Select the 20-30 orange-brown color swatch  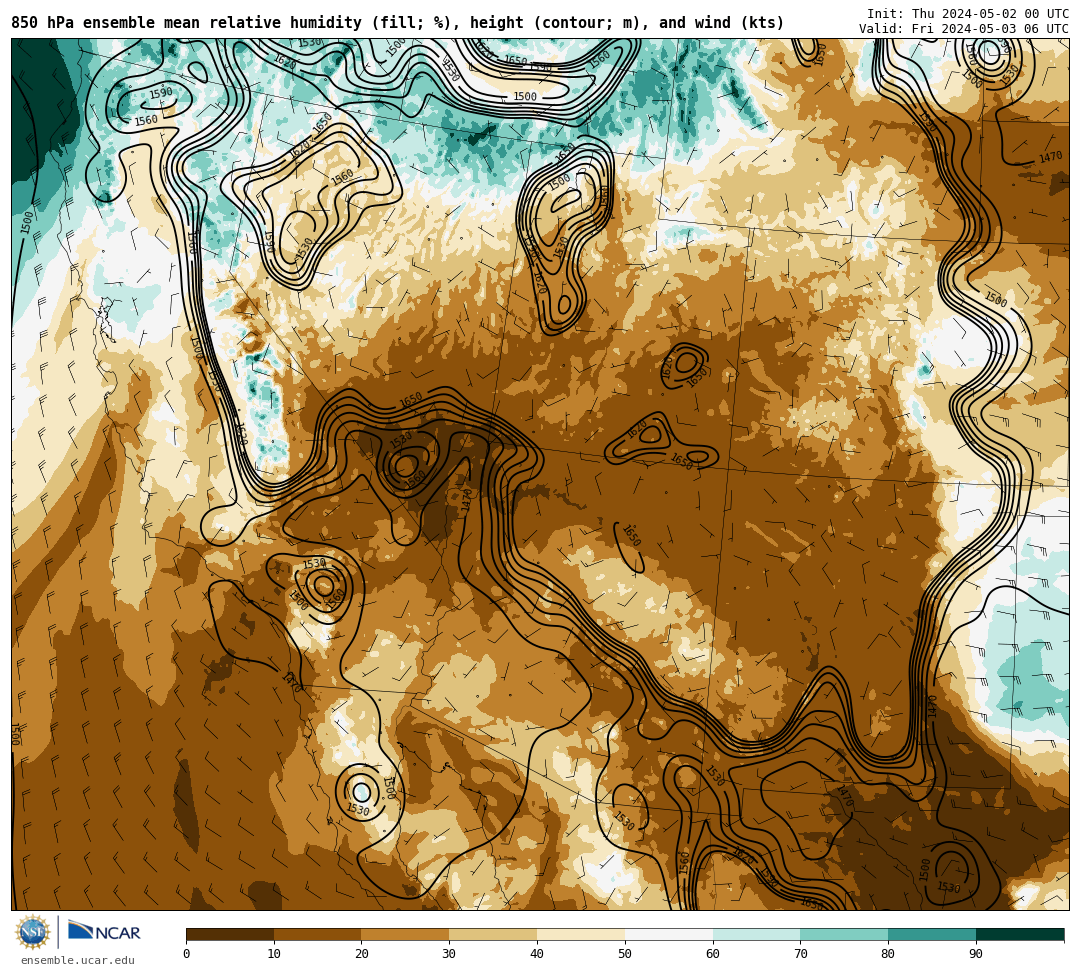coord(406,934)
